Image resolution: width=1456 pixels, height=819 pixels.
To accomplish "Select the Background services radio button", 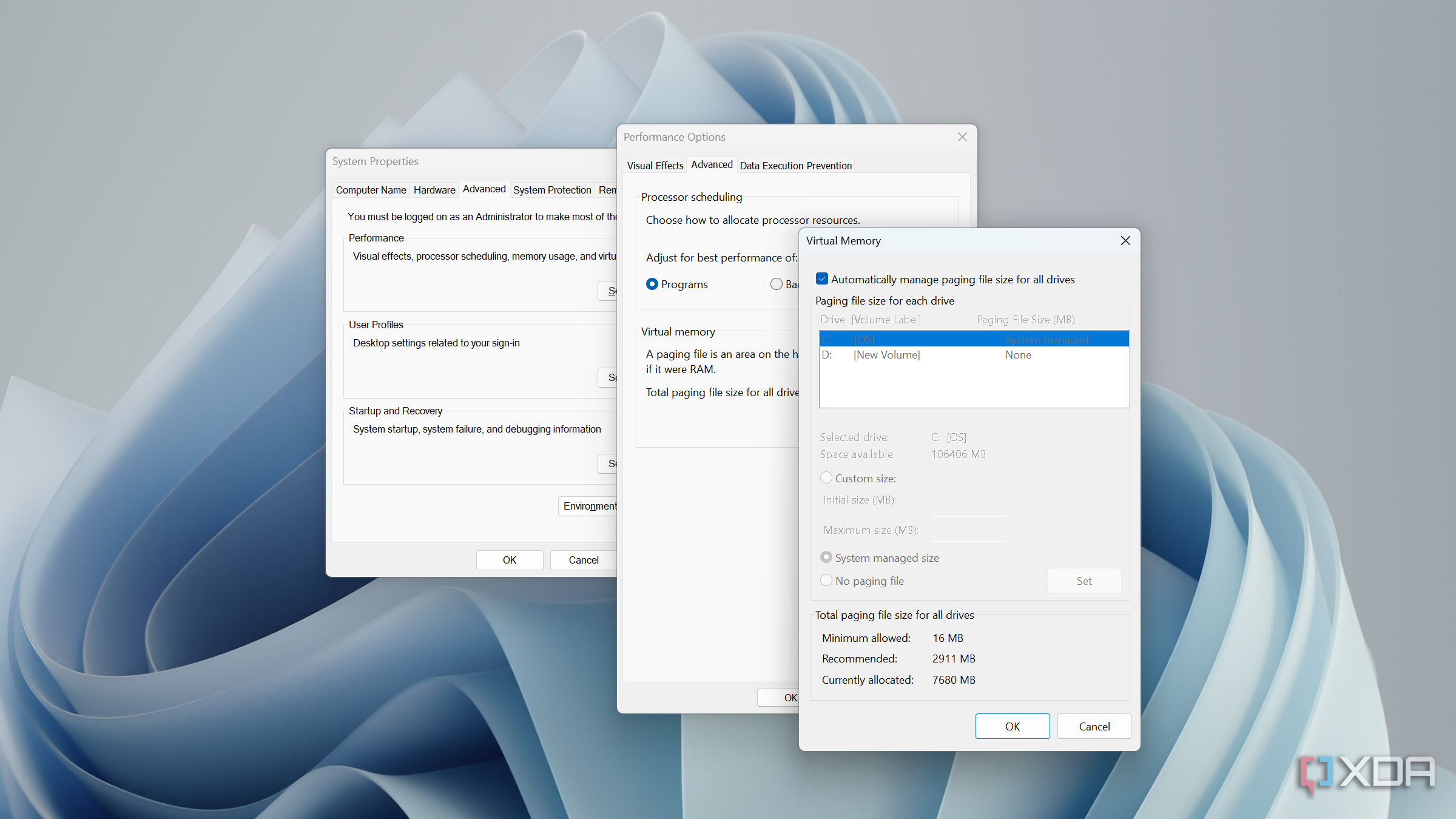I will [x=777, y=284].
